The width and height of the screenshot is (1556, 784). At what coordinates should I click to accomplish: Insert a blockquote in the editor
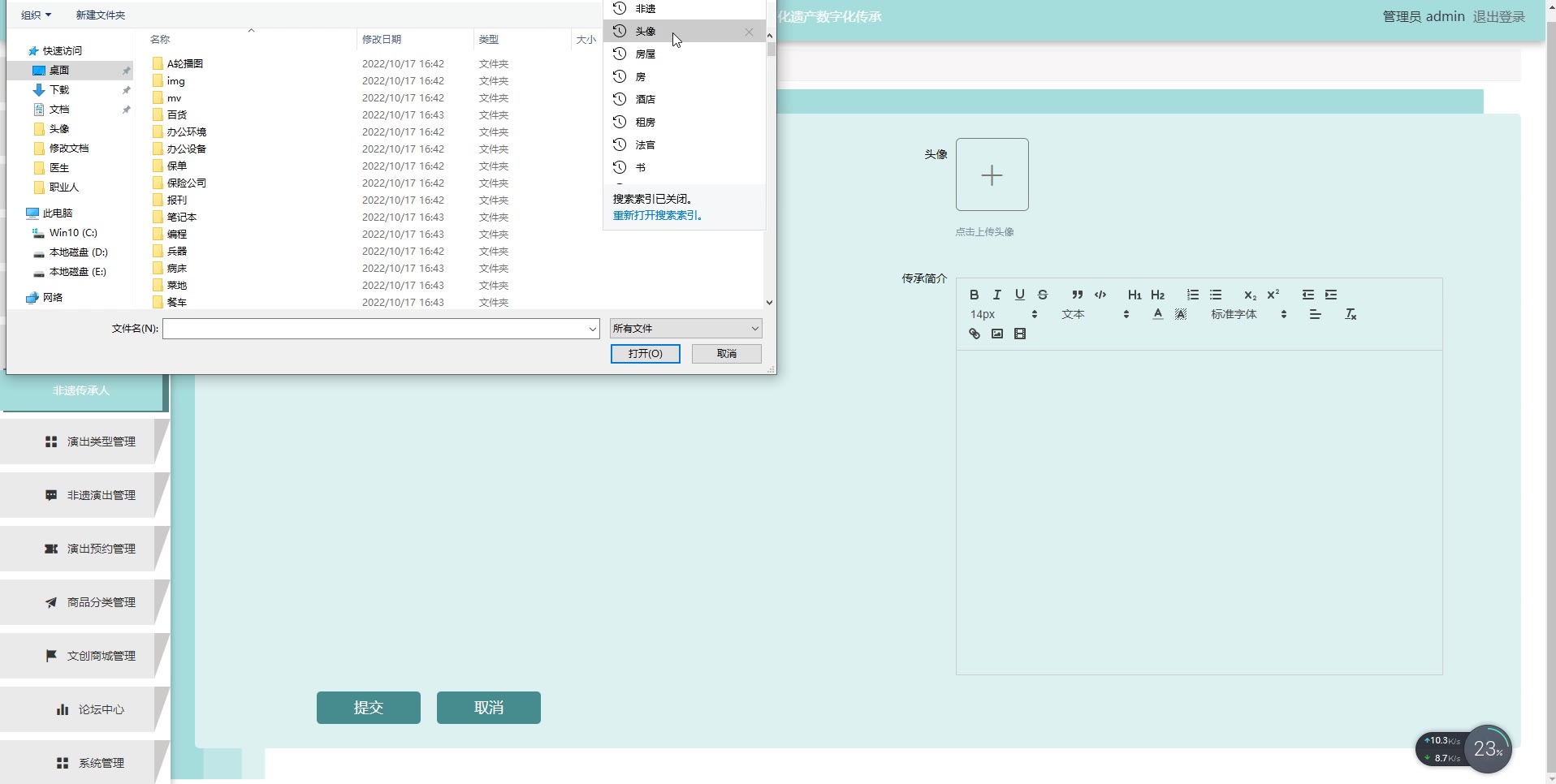click(x=1077, y=295)
